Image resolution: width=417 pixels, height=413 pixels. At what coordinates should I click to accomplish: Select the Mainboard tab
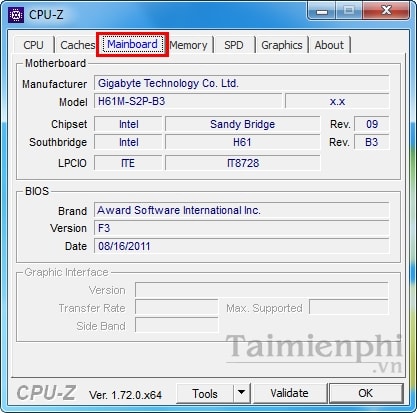tap(132, 44)
